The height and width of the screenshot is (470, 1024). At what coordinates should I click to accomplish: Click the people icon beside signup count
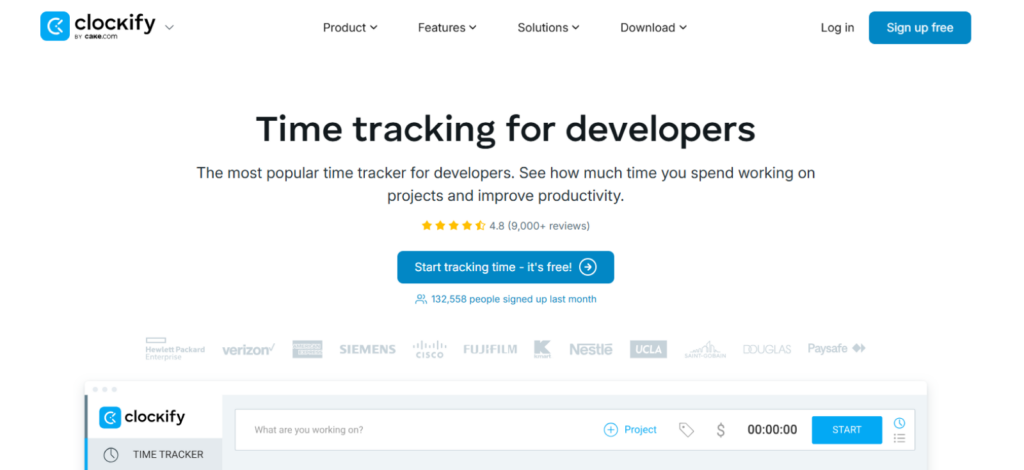tap(421, 299)
